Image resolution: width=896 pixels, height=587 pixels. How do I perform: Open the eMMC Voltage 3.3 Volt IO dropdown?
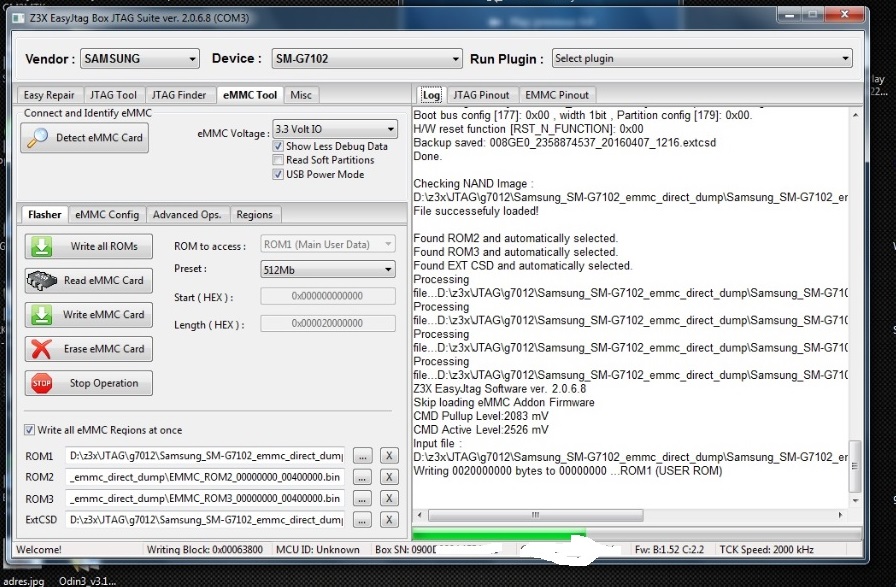(x=335, y=129)
